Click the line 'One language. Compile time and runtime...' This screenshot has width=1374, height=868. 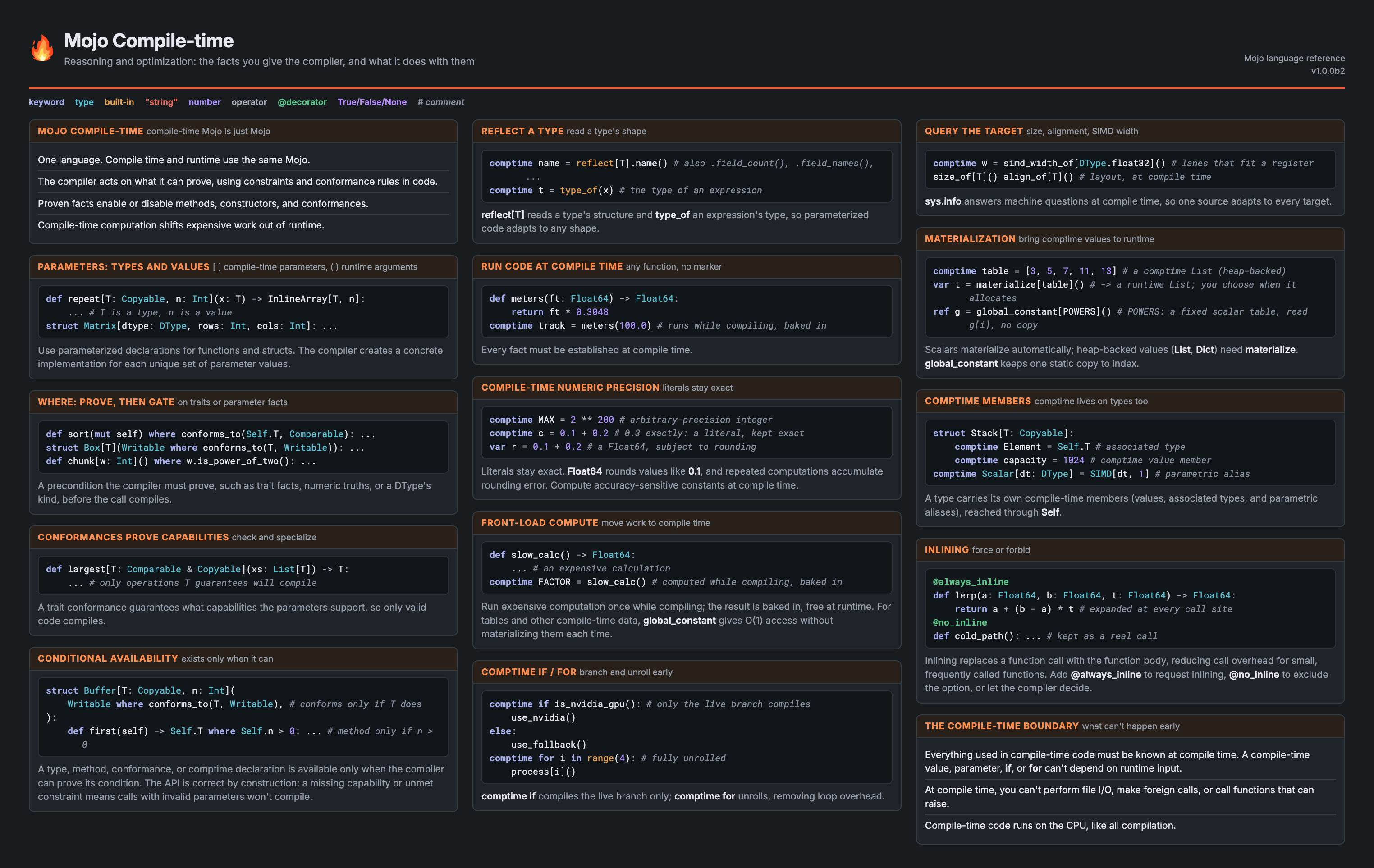coord(174,160)
